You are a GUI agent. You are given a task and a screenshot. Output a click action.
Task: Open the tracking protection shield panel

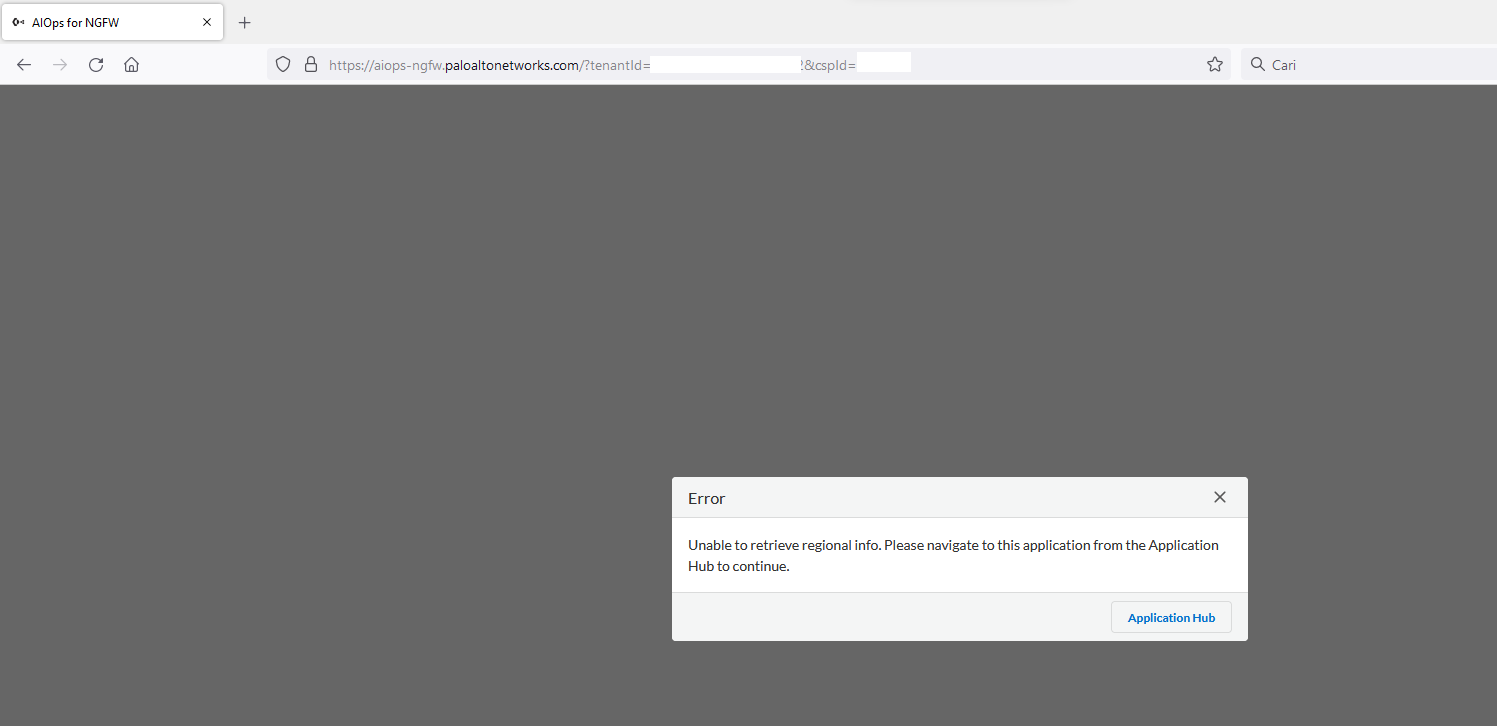(283, 64)
